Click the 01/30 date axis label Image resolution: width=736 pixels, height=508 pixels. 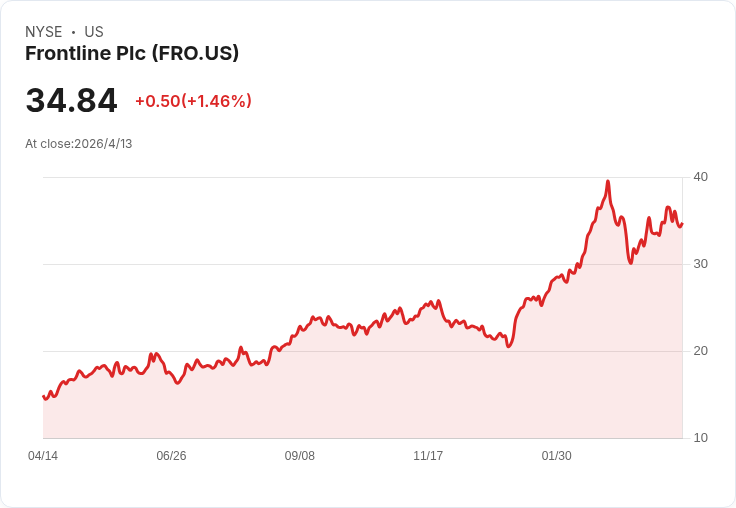[x=557, y=456]
